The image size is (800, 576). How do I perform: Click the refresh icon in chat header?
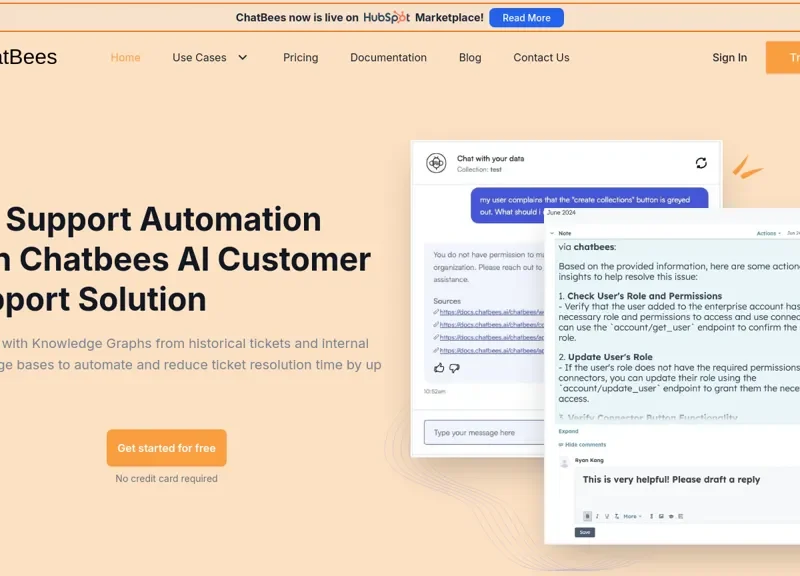click(701, 163)
